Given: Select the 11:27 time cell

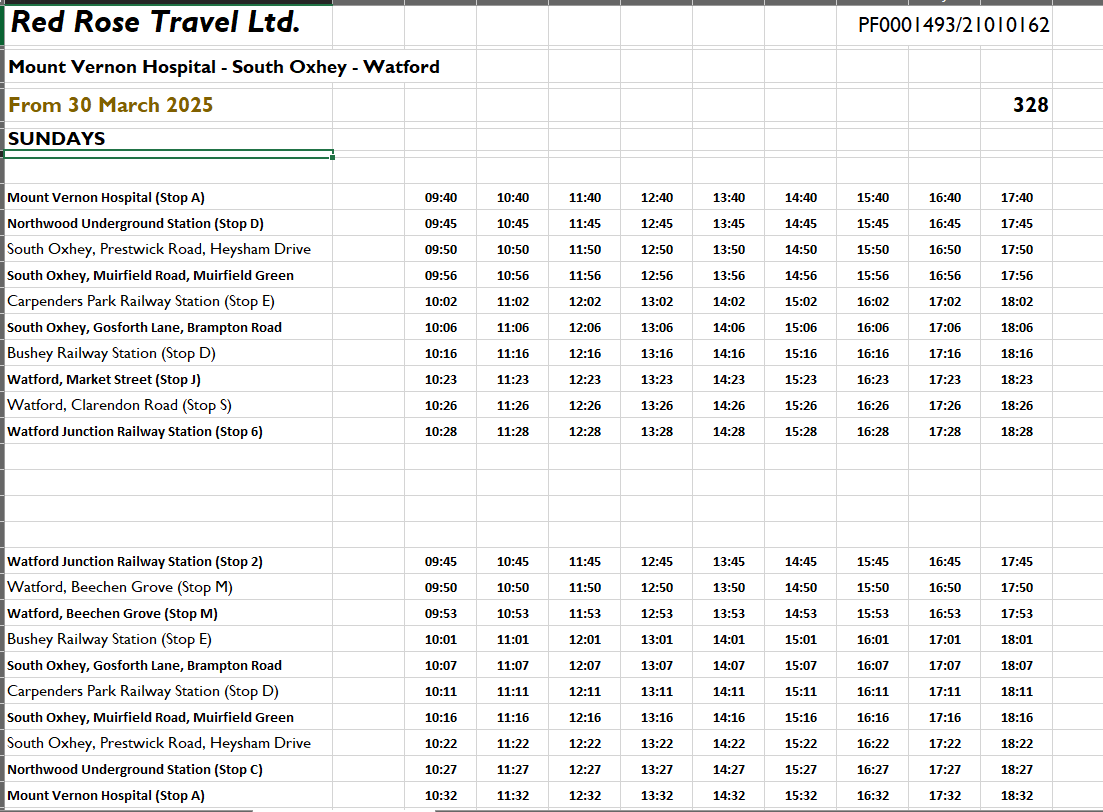Looking at the screenshot, I should (513, 770).
